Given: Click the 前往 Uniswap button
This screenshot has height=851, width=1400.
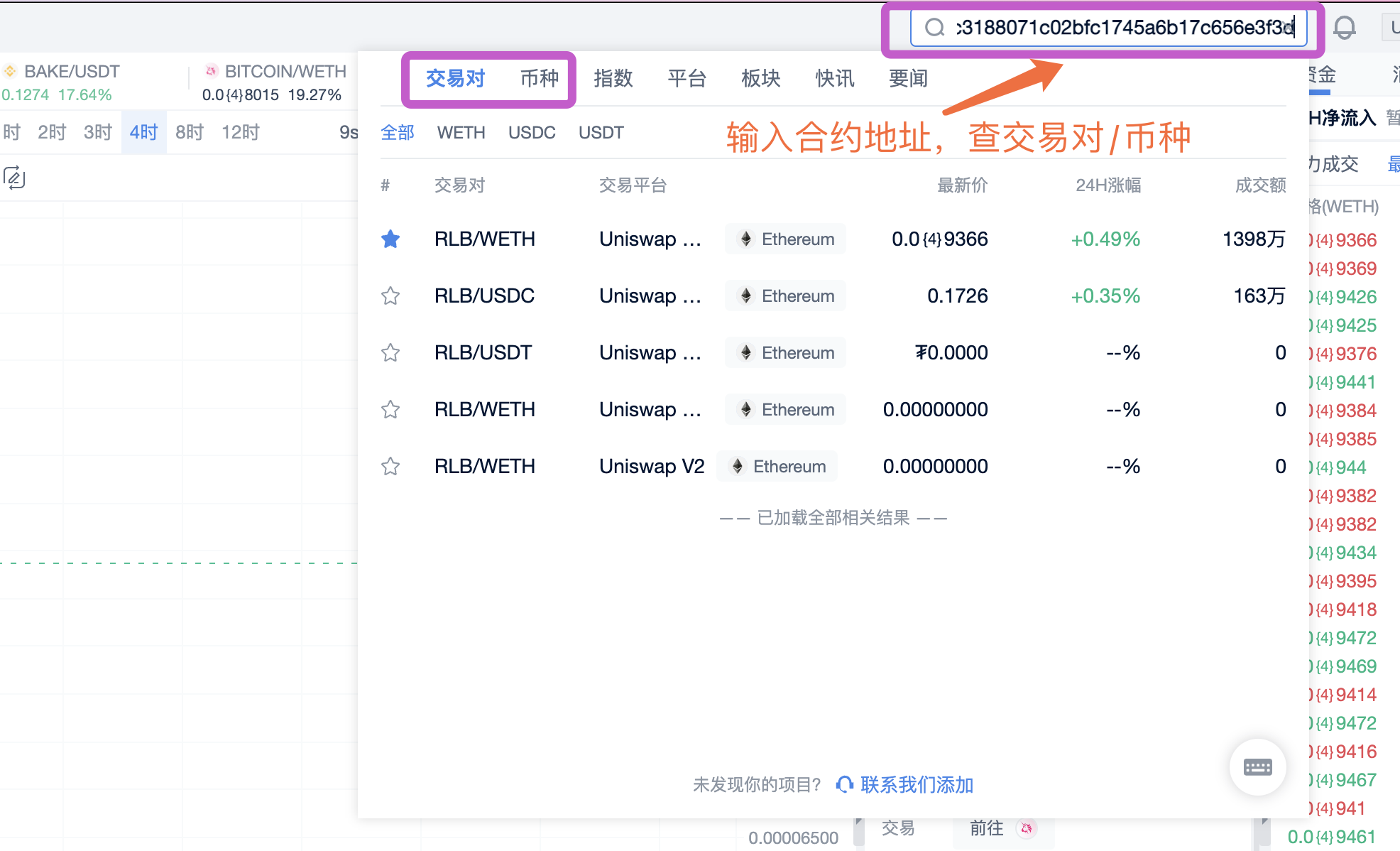Looking at the screenshot, I should [x=1003, y=828].
